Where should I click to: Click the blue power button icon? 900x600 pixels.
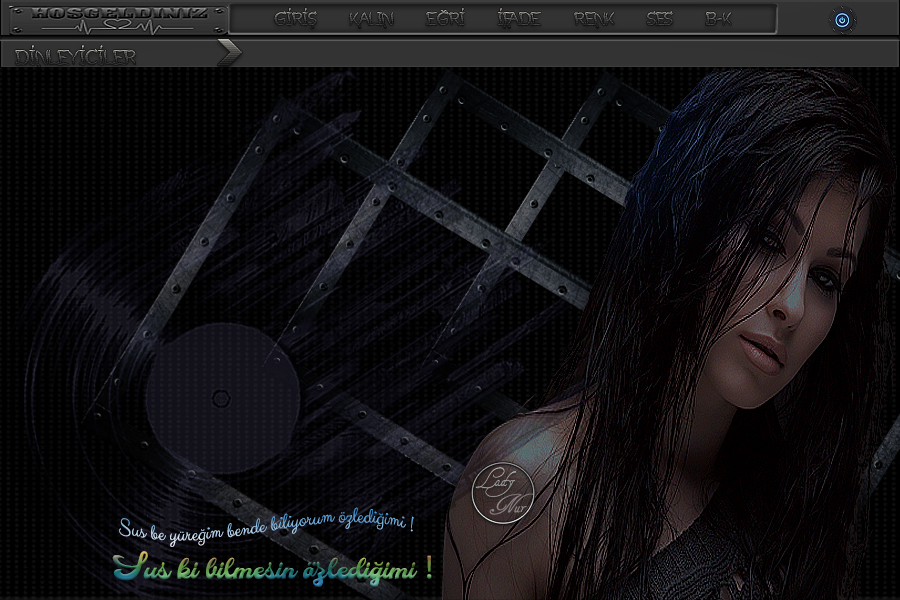[842, 19]
